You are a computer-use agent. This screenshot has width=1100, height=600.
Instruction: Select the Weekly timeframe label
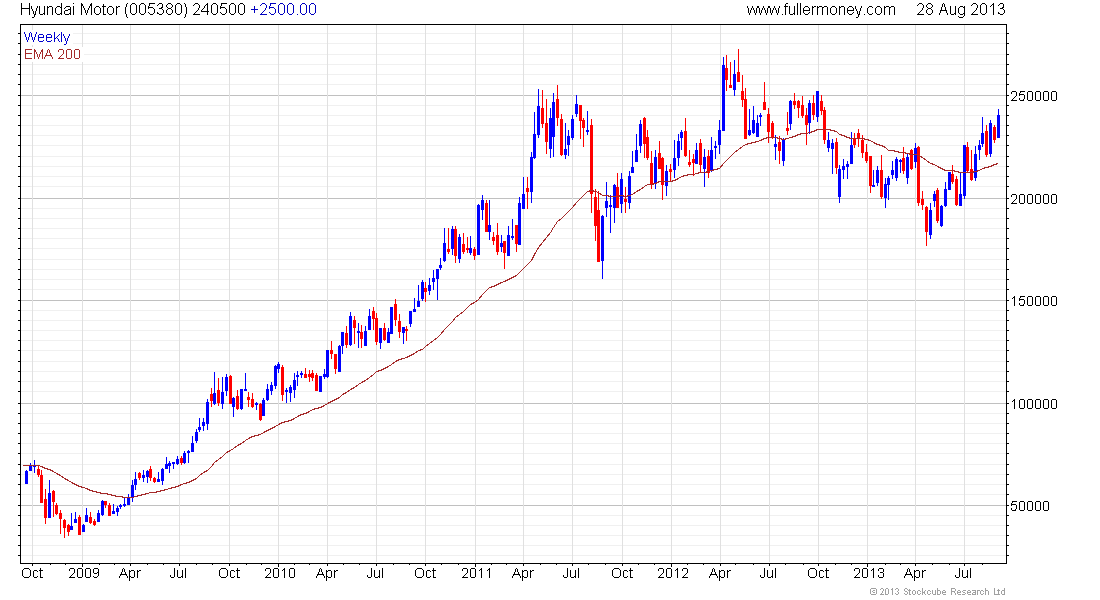tap(47, 37)
